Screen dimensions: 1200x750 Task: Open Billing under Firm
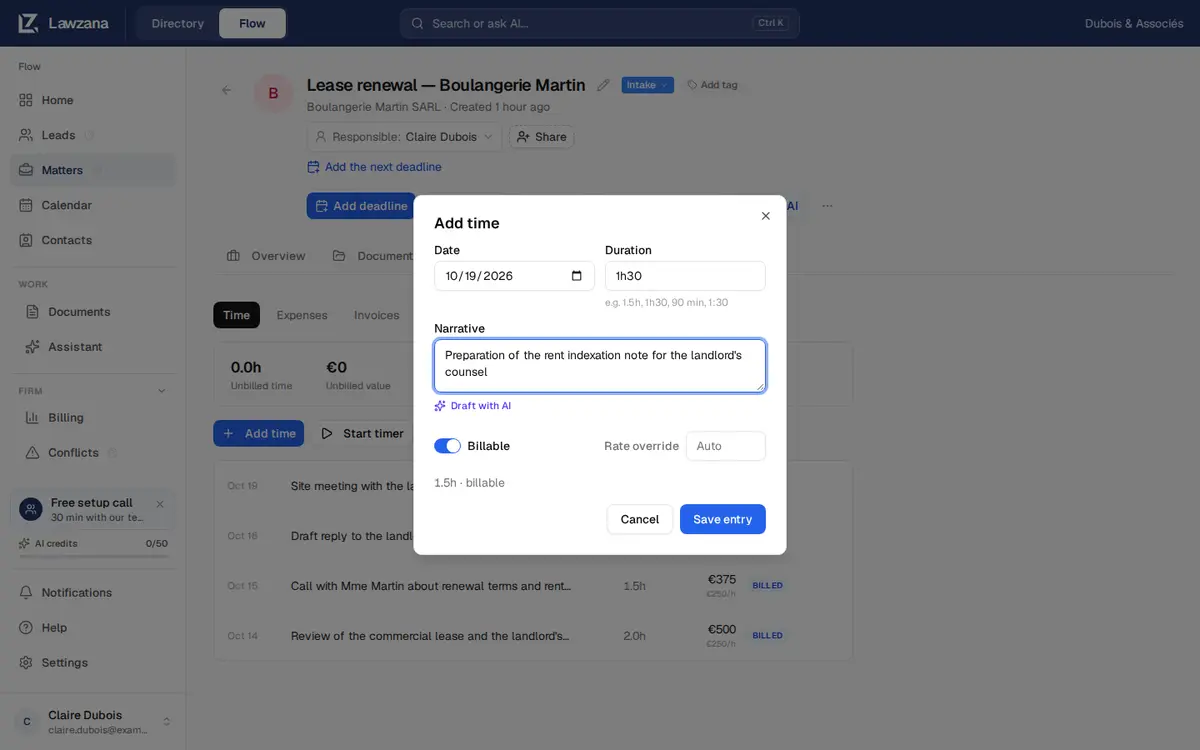point(93,418)
